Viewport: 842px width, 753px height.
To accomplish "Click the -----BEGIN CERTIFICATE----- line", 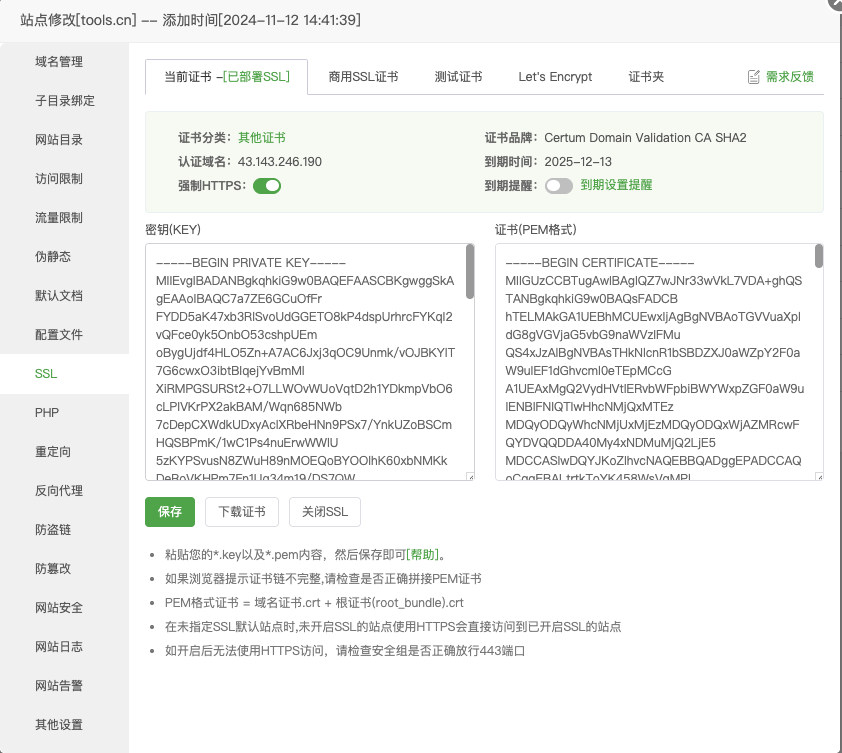I will click(599, 263).
